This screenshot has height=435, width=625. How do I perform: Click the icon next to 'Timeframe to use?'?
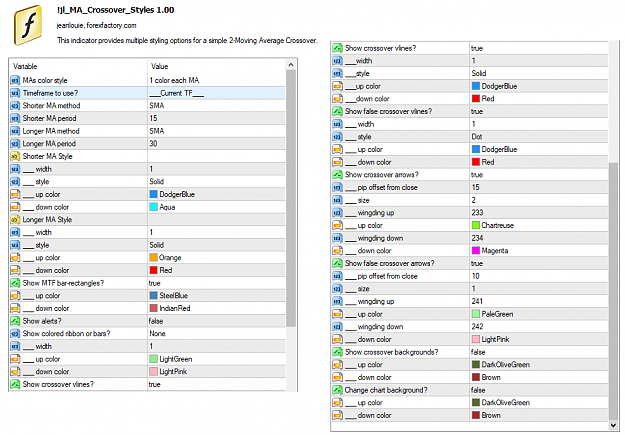point(15,93)
